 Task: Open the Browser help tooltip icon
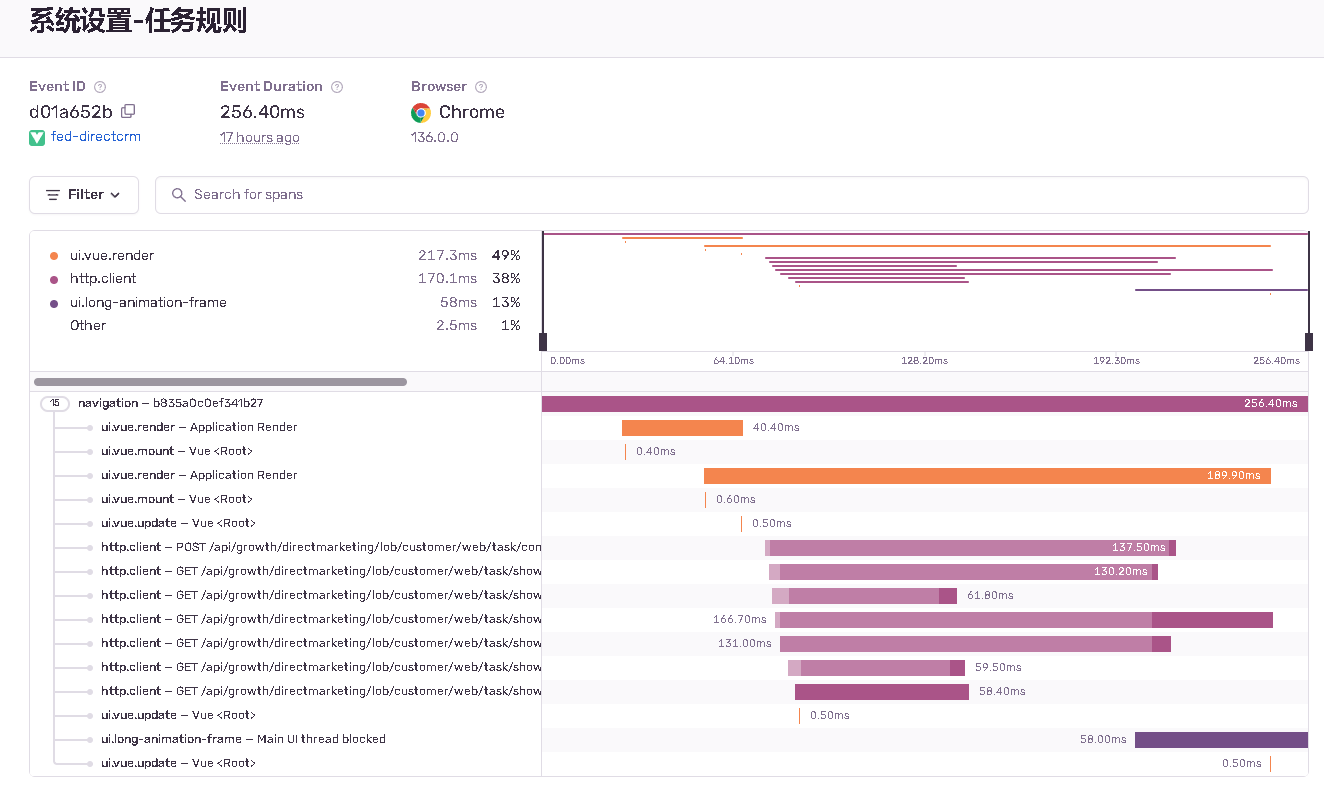pyautogui.click(x=481, y=87)
